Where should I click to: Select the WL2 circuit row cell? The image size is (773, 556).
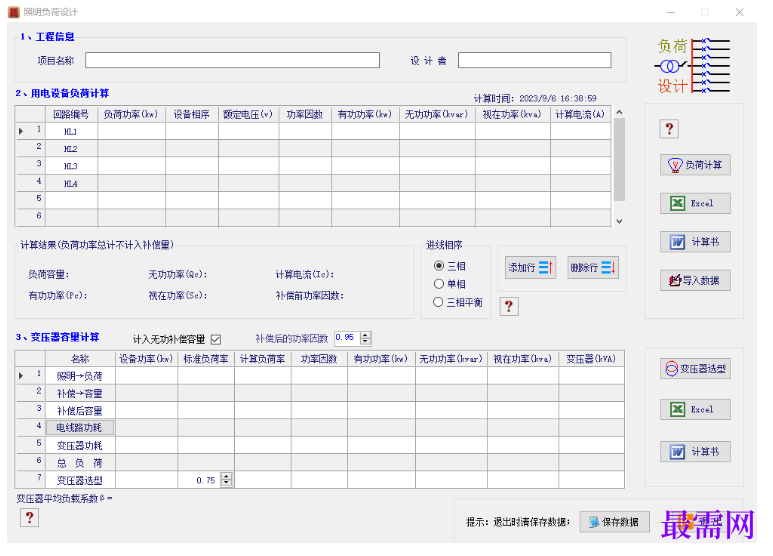coord(71,149)
